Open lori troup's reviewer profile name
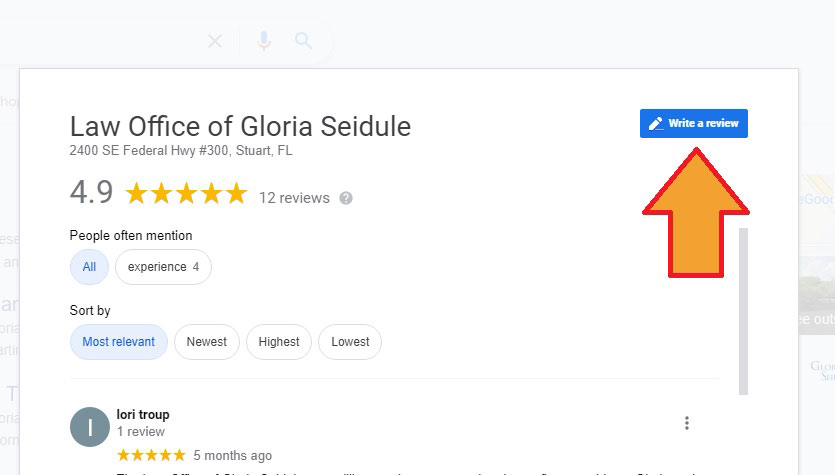Image resolution: width=835 pixels, height=475 pixels. point(143,414)
